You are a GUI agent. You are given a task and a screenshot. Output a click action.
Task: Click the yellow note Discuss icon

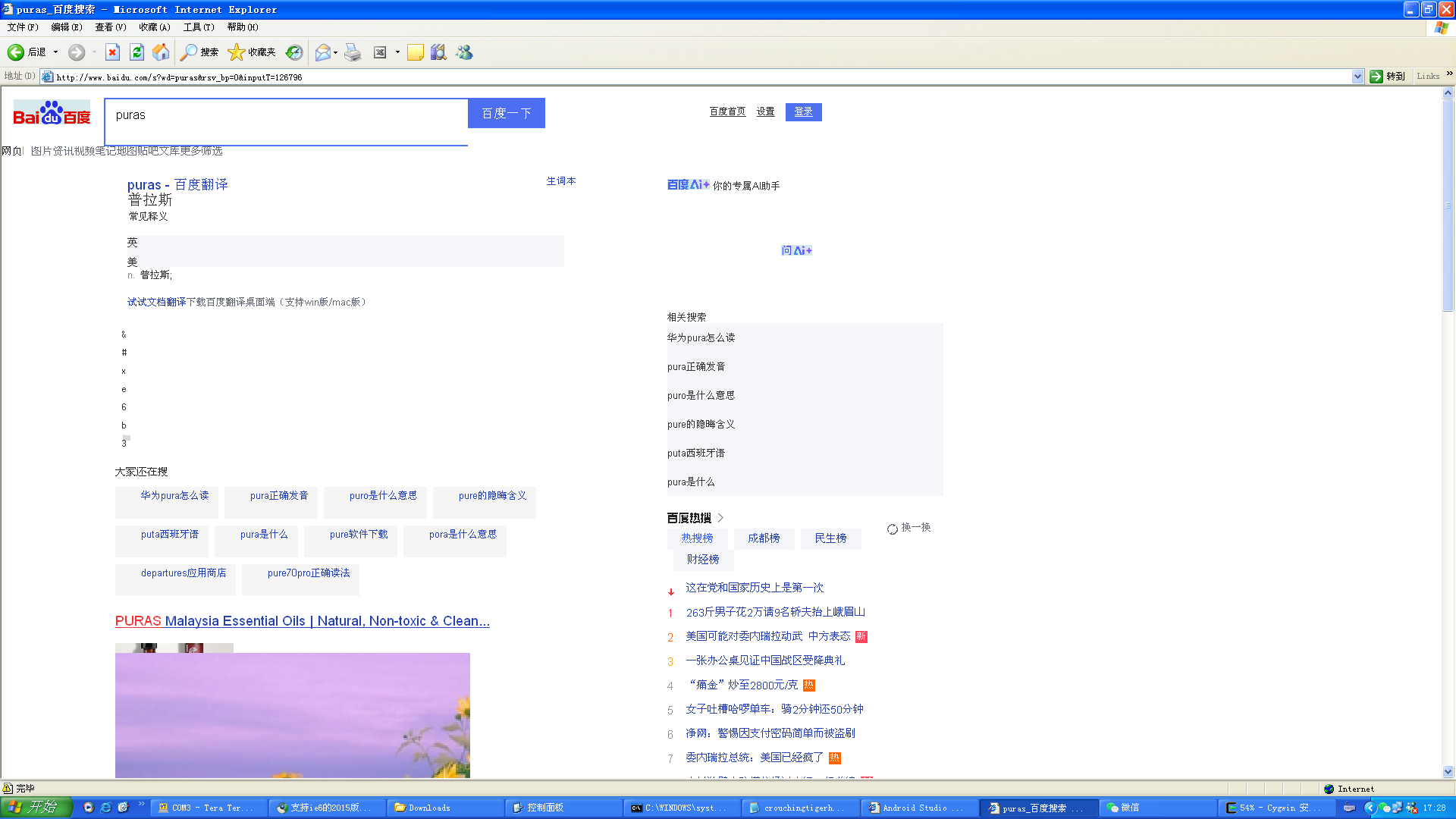[x=416, y=52]
